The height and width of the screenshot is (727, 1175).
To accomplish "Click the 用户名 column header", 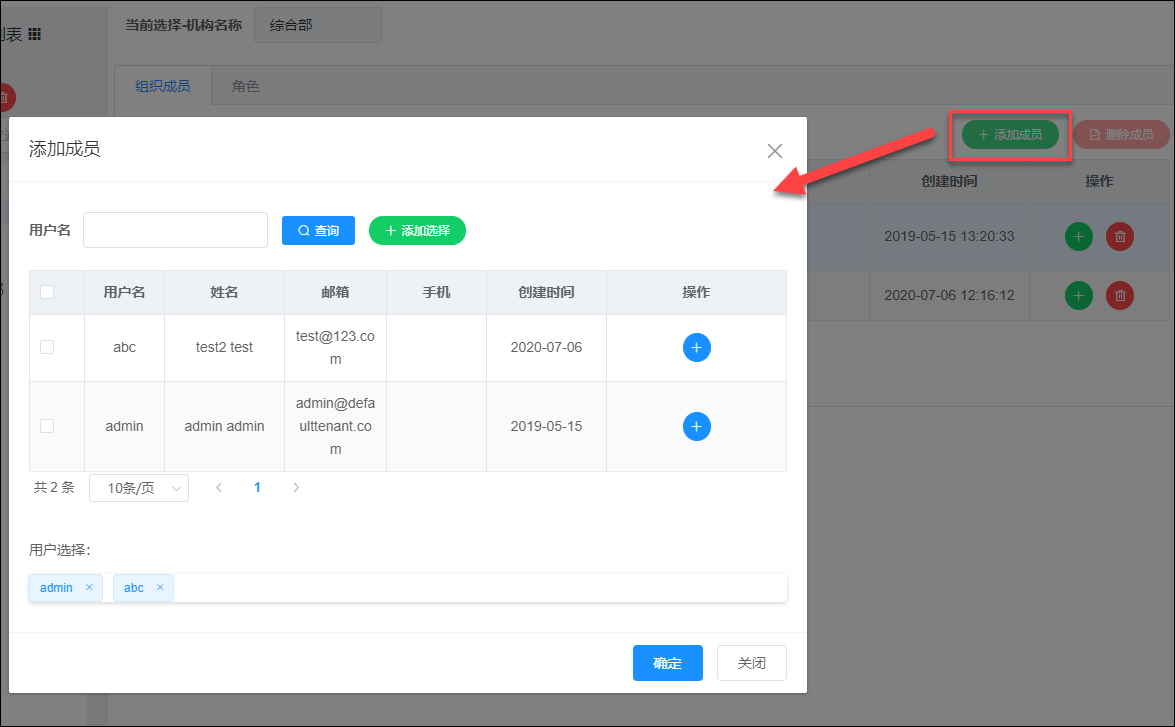I will [124, 292].
